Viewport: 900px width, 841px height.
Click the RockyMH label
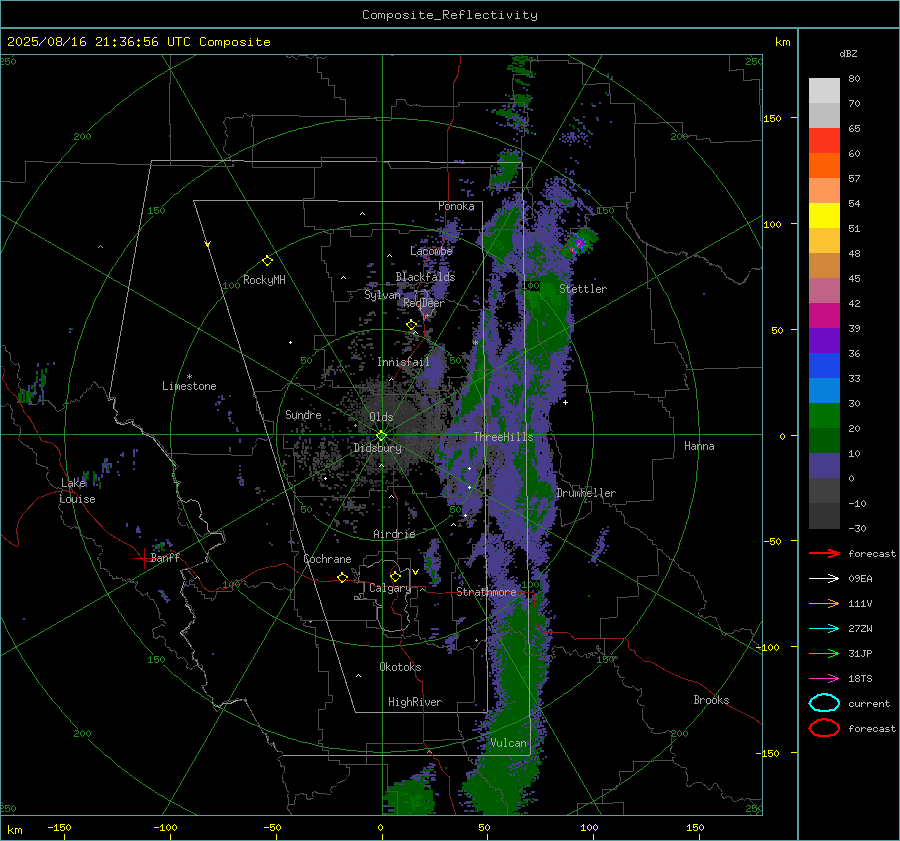pyautogui.click(x=264, y=280)
